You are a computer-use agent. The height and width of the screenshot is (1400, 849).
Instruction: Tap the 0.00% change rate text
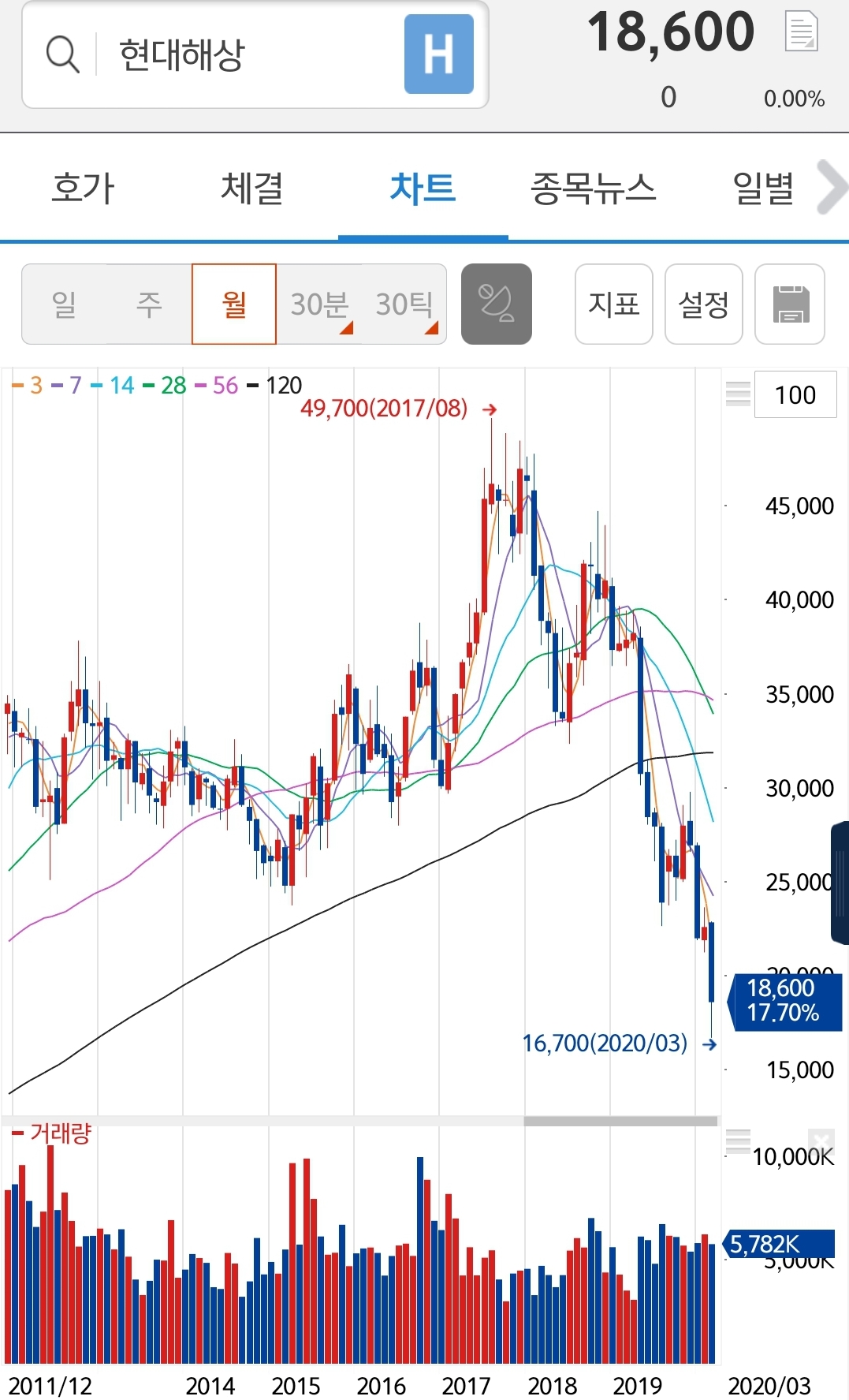click(794, 99)
